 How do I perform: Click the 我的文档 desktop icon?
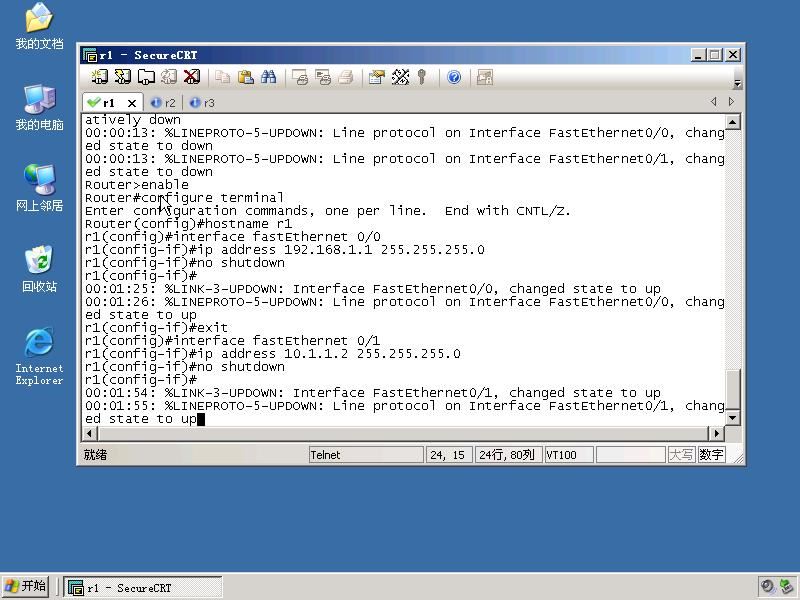(39, 27)
